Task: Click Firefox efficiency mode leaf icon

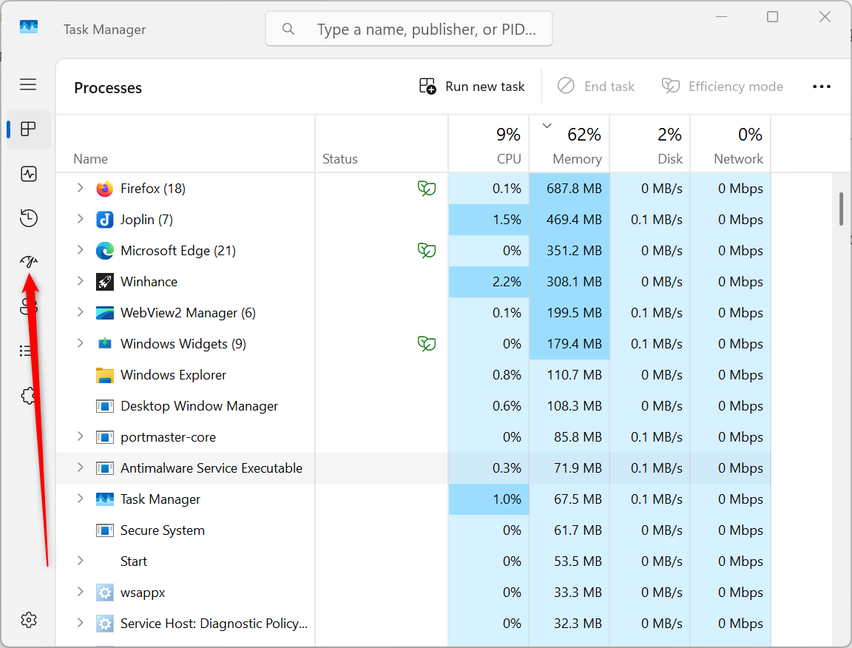Action: (x=427, y=188)
